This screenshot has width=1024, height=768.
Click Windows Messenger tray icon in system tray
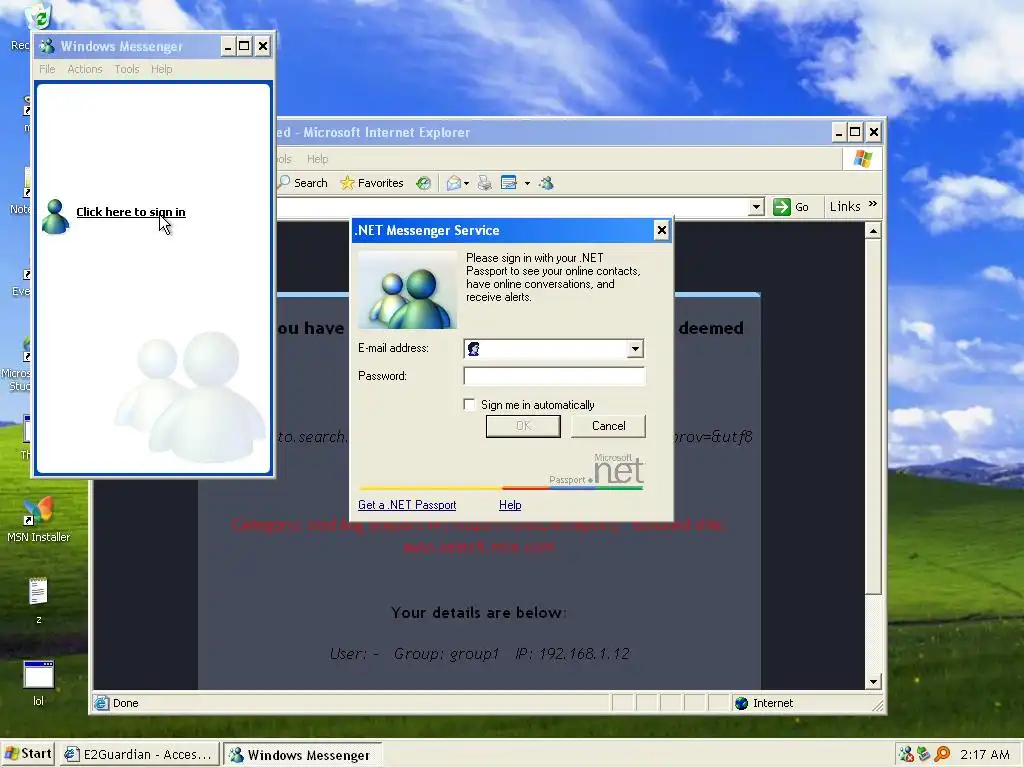pyautogui.click(x=906, y=754)
